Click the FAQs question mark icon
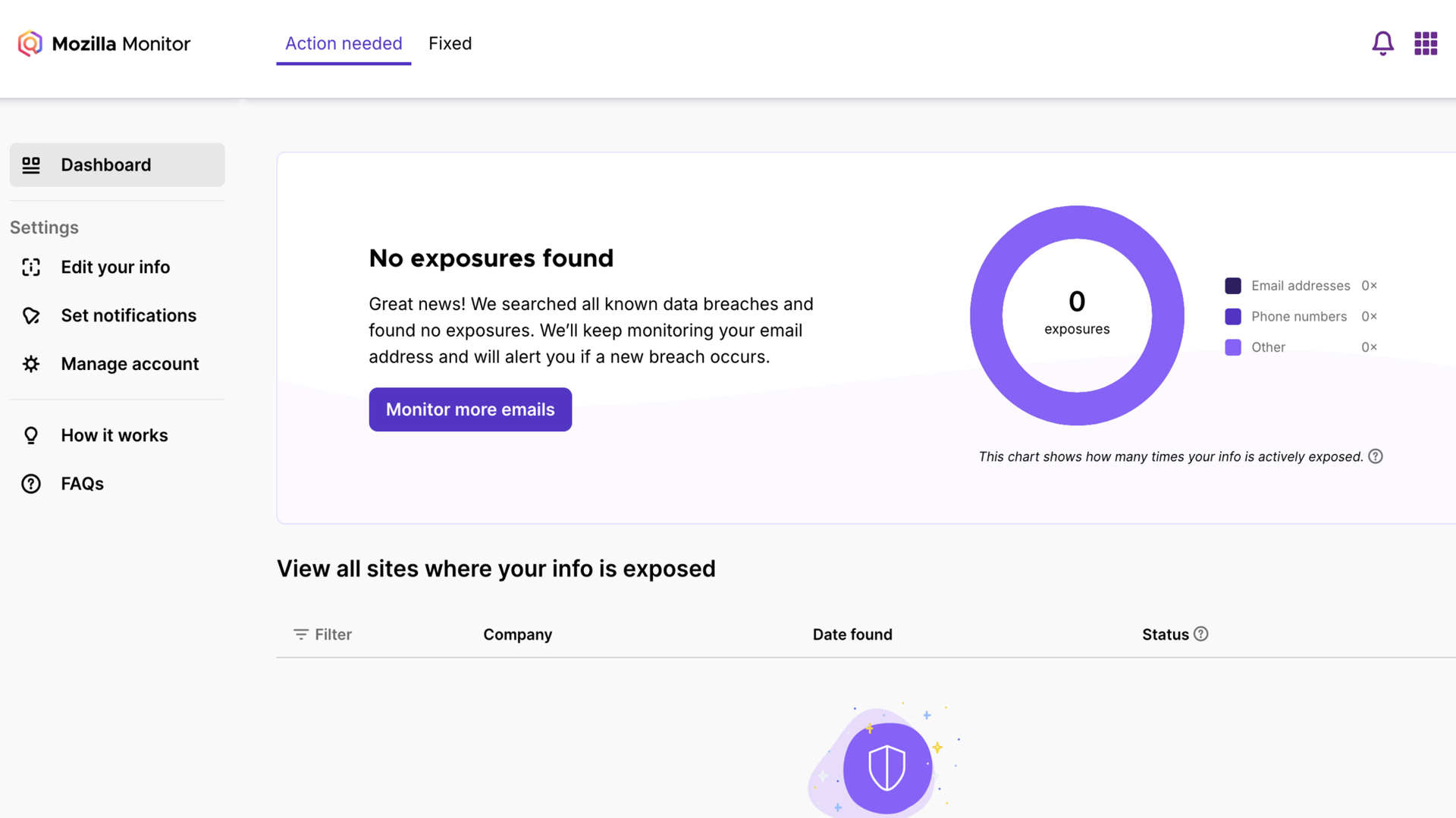 [x=31, y=484]
